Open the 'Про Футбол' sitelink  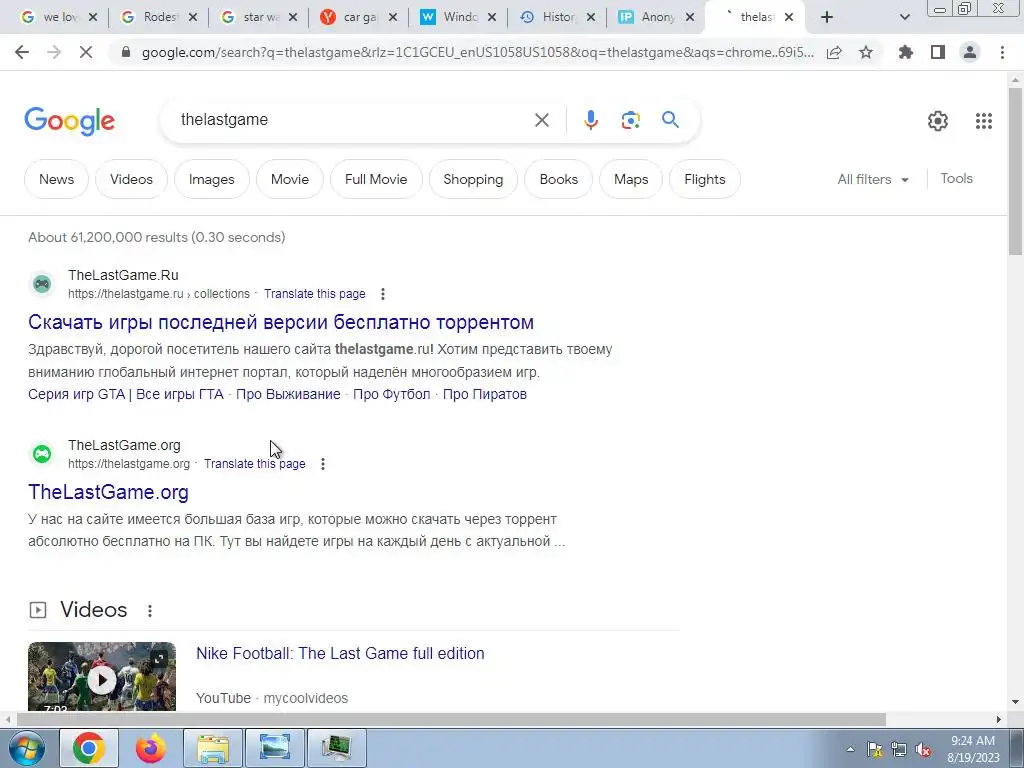coord(392,394)
